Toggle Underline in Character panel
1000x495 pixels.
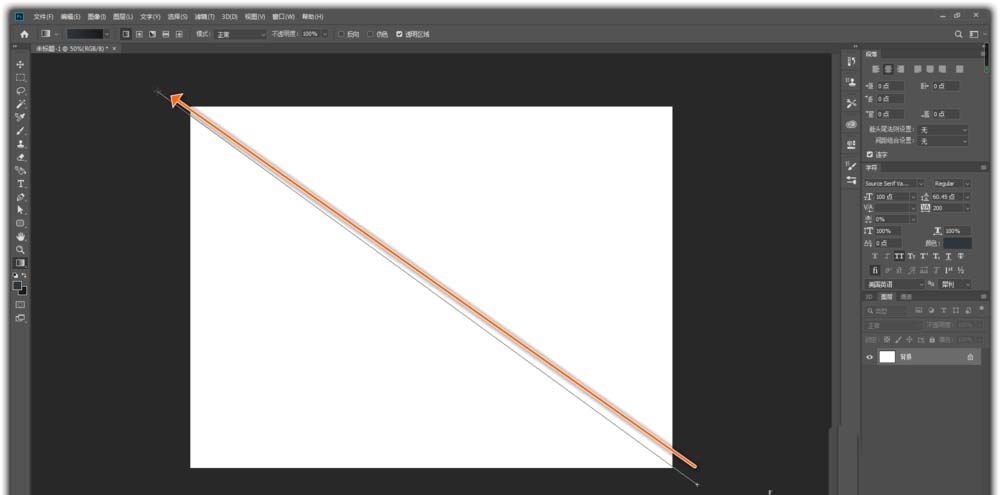pos(948,256)
